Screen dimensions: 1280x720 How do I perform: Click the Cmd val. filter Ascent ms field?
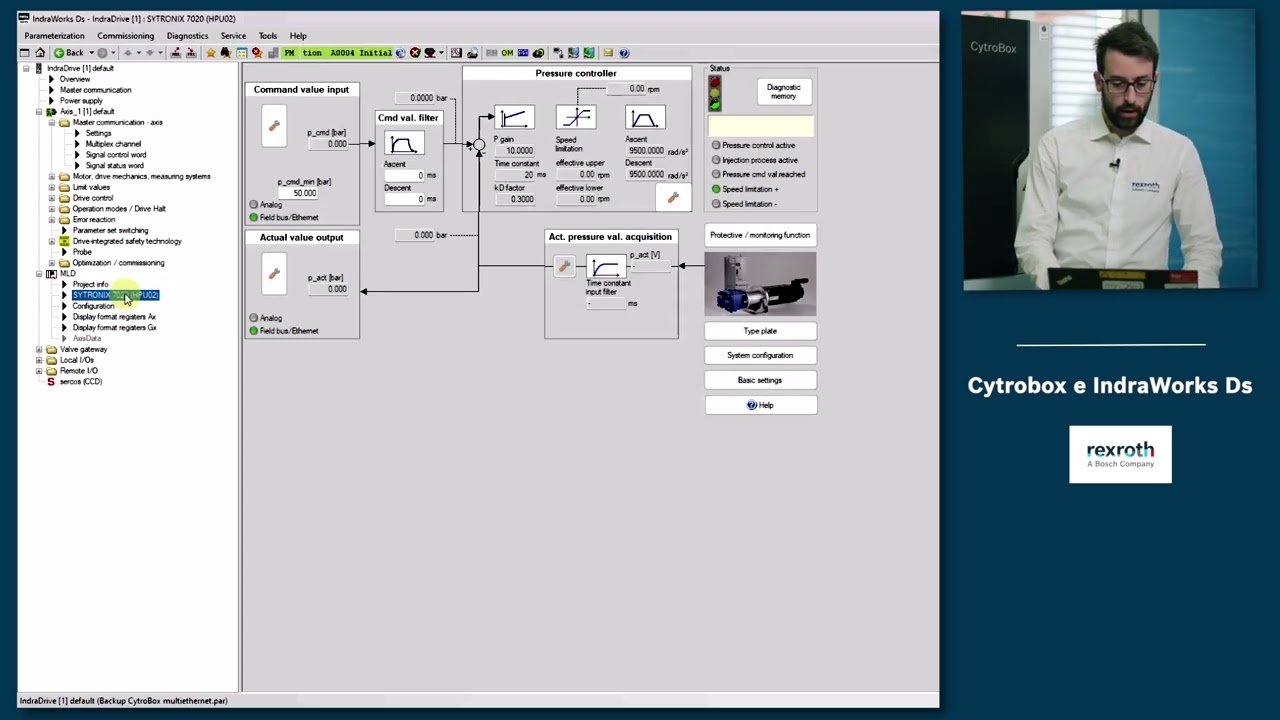(403, 175)
